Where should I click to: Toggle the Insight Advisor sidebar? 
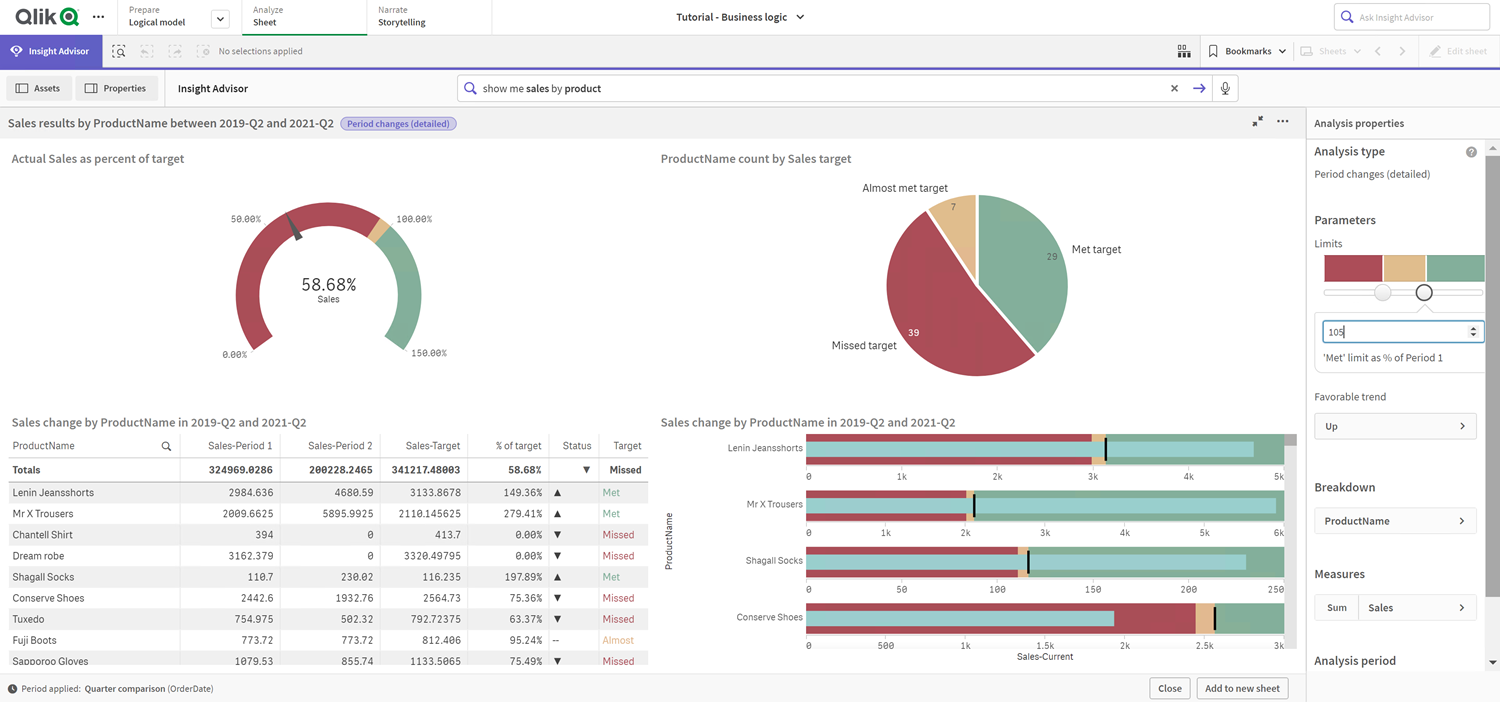[51, 51]
